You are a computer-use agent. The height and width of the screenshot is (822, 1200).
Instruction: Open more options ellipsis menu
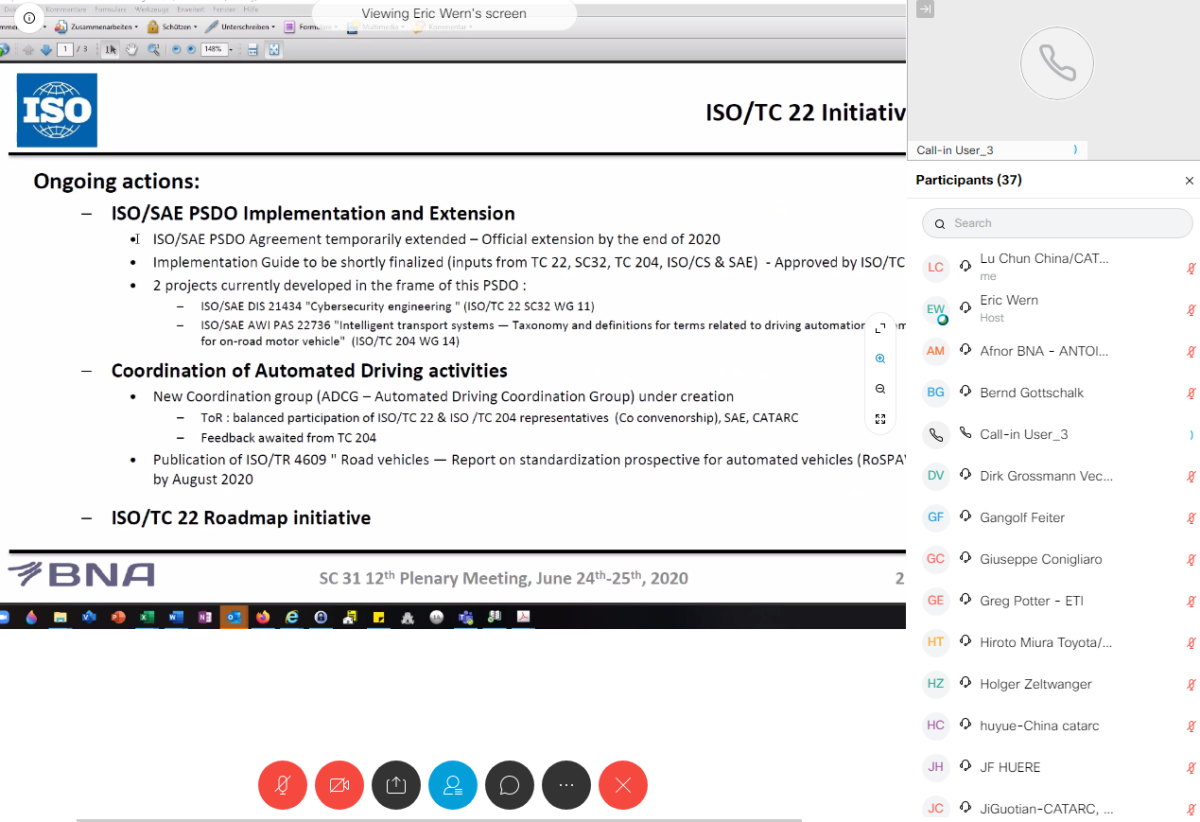[x=566, y=785]
